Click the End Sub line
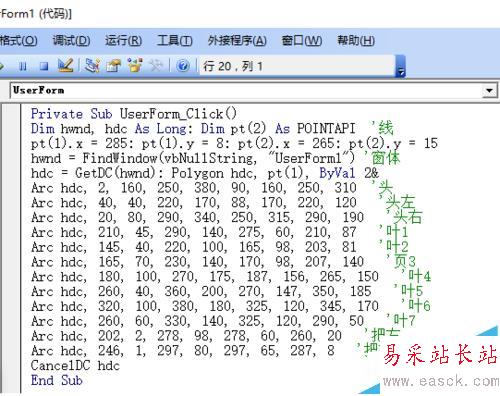The height and width of the screenshot is (396, 500). point(57,380)
